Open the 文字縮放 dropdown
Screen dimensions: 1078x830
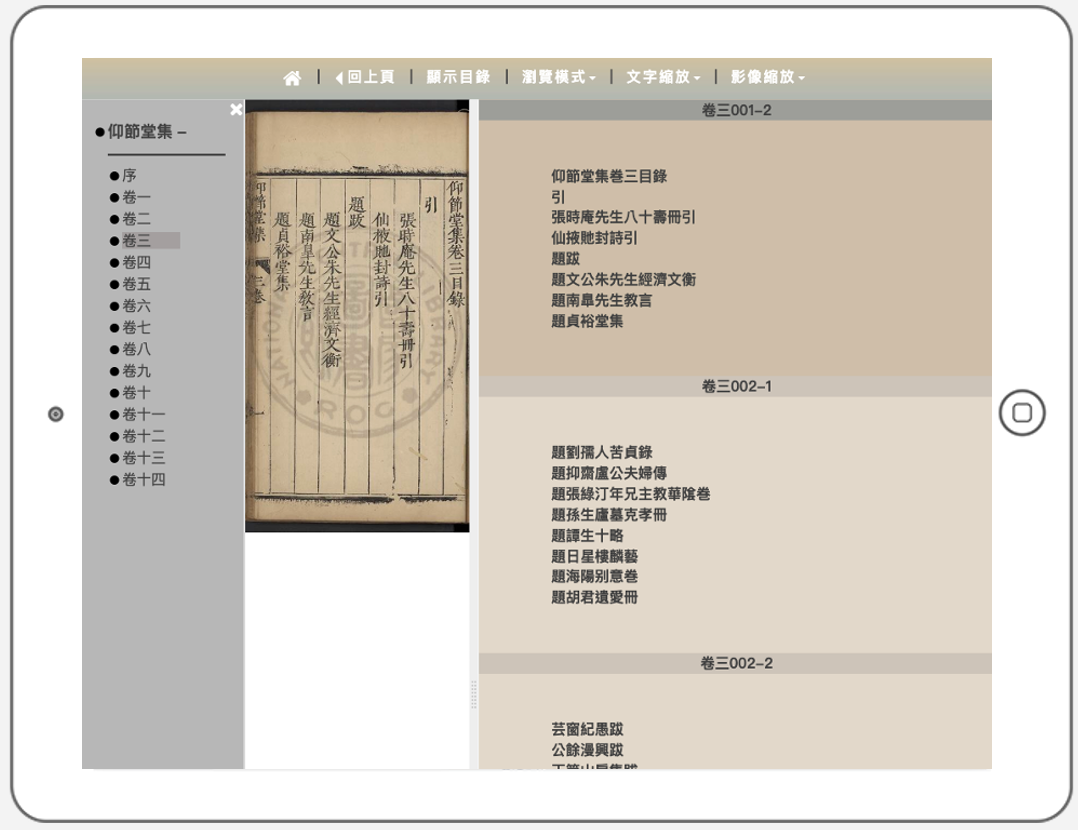pos(663,77)
